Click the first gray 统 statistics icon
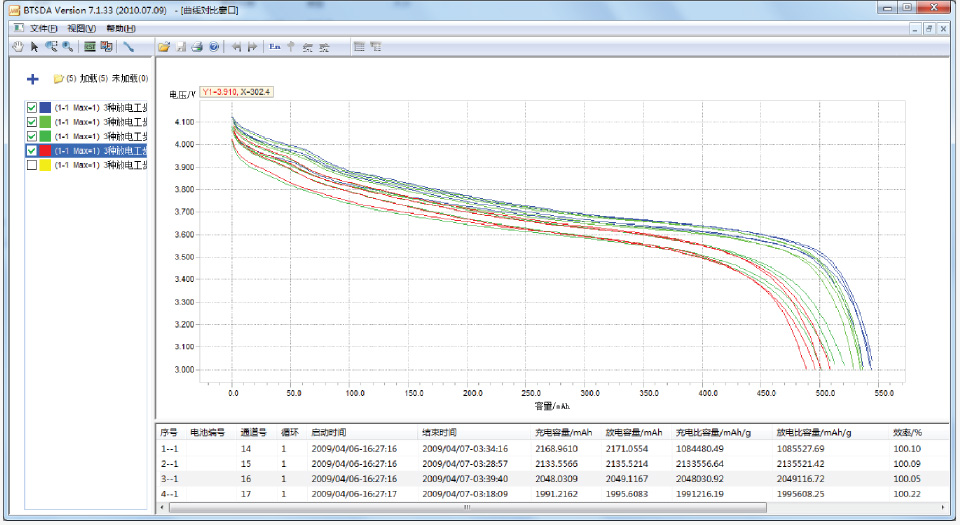 tap(307, 47)
